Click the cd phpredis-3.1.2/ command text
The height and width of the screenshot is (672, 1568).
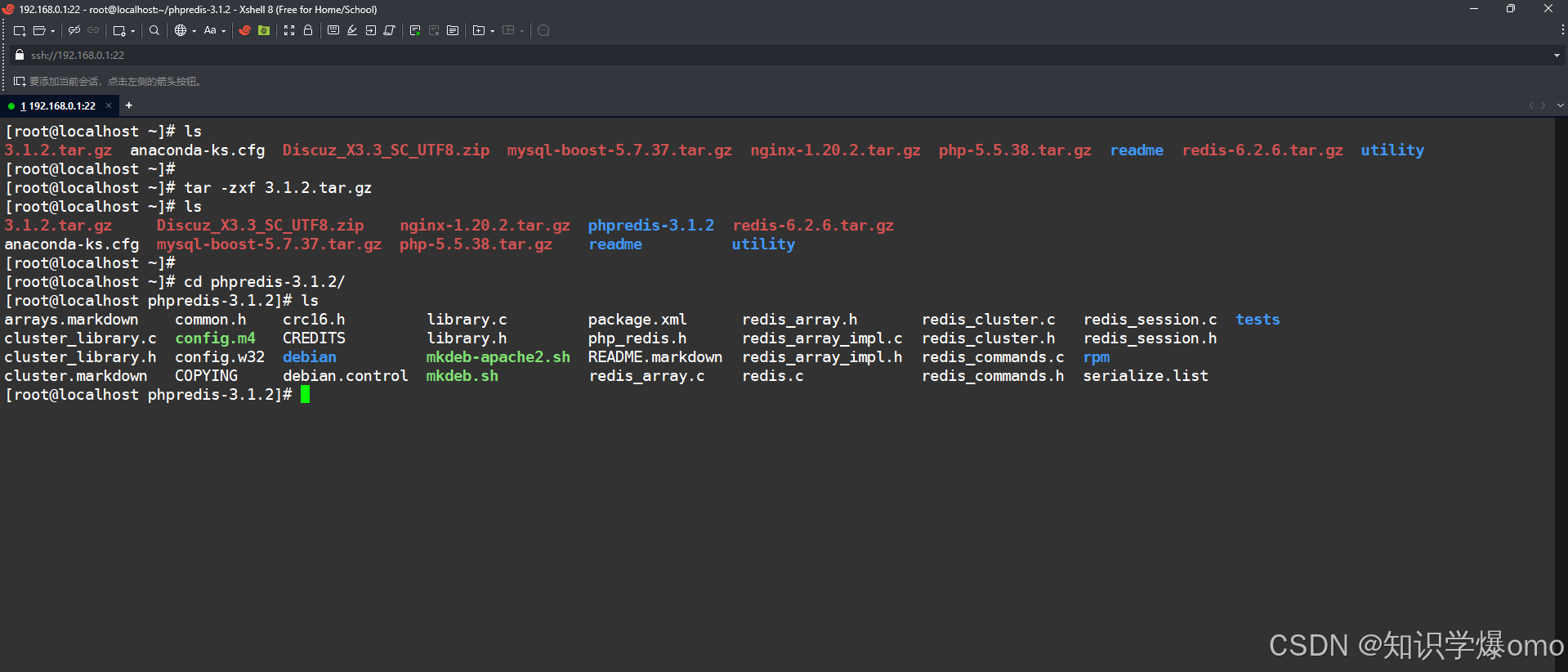[x=265, y=281]
